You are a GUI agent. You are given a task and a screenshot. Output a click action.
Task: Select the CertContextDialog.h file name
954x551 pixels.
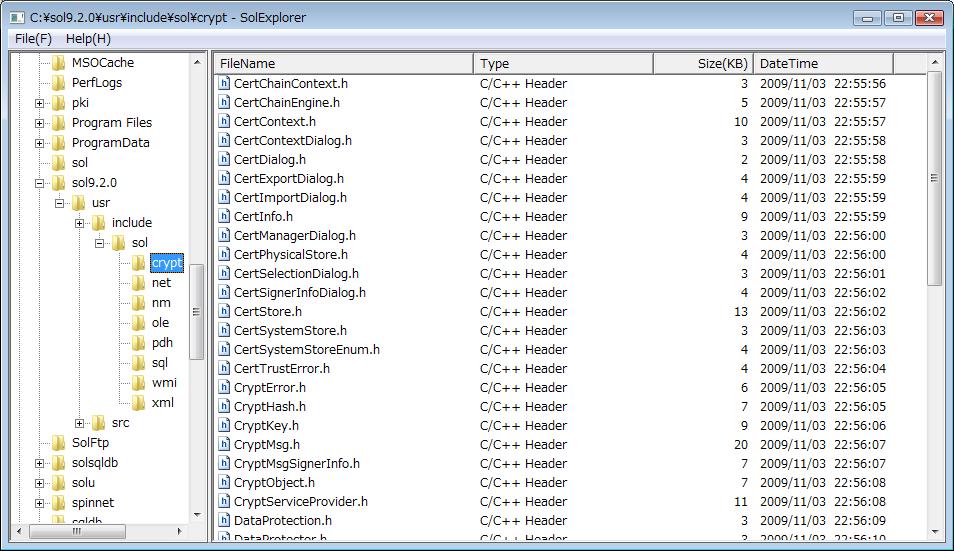293,140
